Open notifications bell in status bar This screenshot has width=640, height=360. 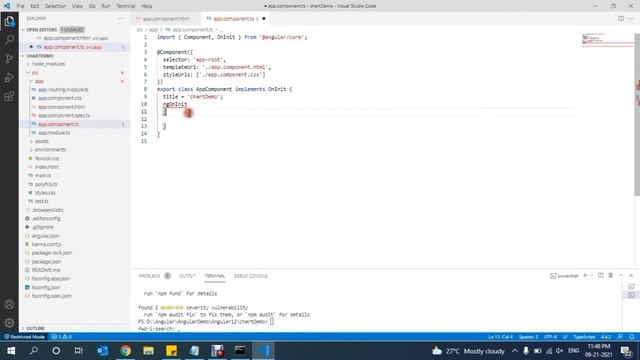pos(632,337)
